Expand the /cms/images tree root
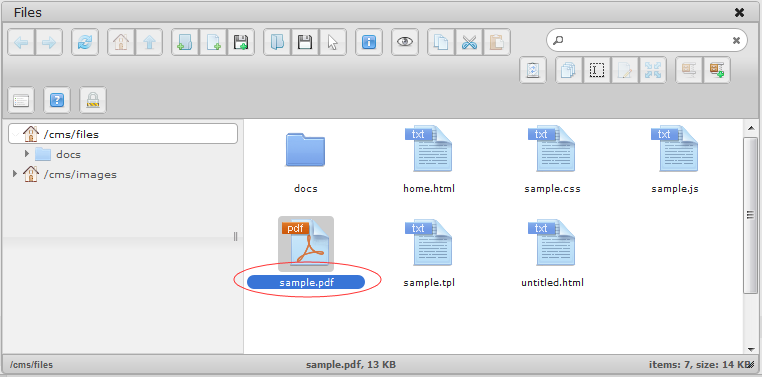762x377 pixels. coord(15,173)
